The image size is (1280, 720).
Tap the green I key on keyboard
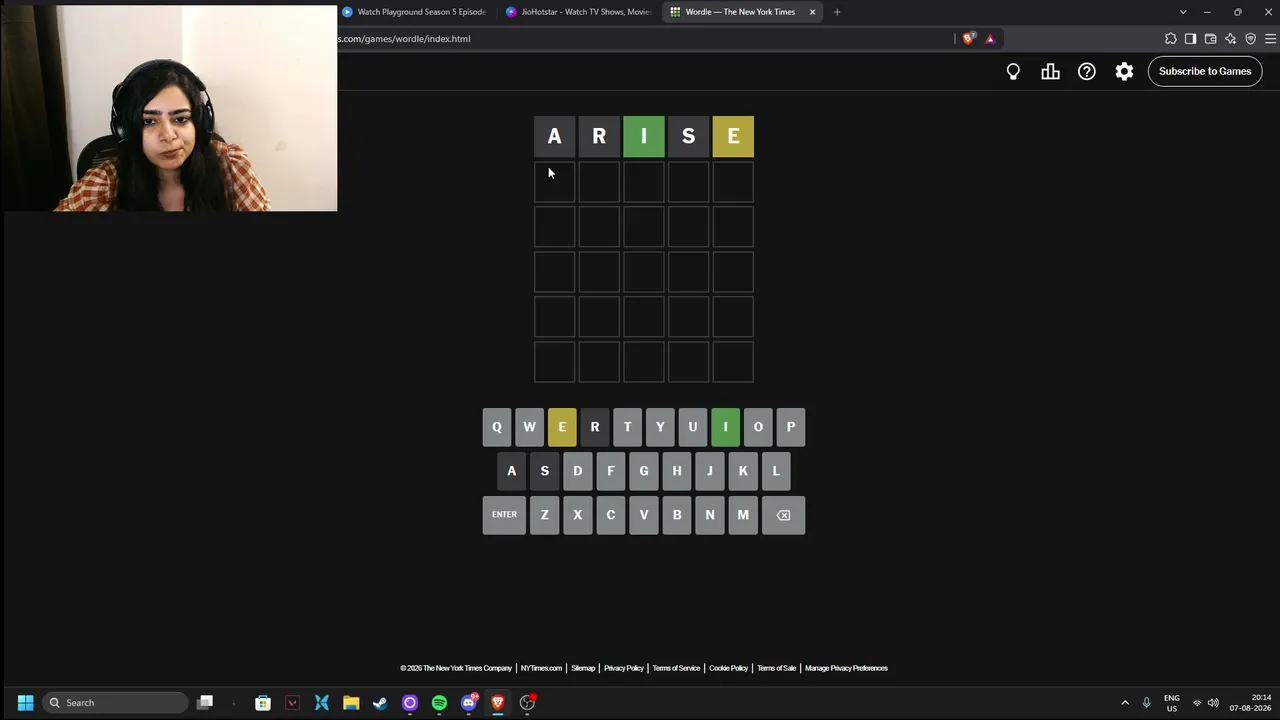pos(725,427)
